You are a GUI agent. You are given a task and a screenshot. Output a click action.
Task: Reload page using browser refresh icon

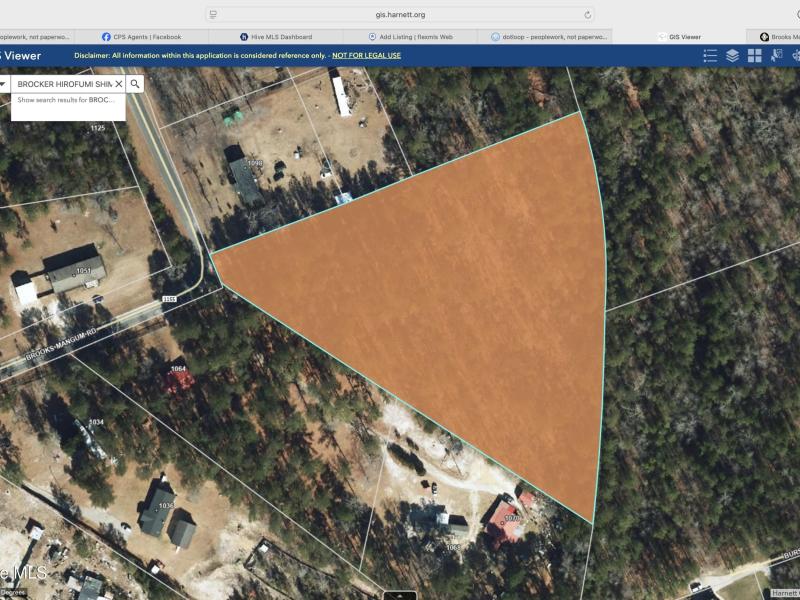click(x=587, y=15)
